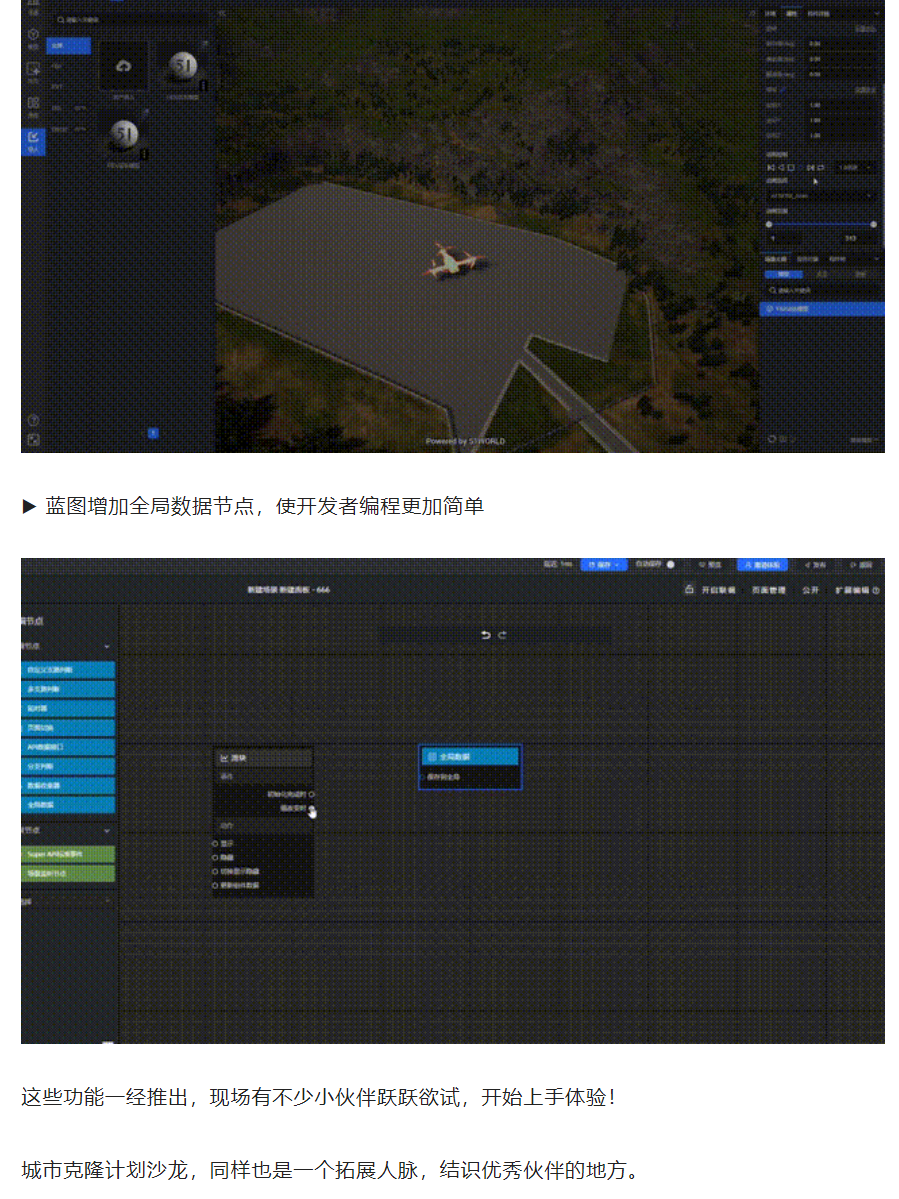Click the 发布 button
Screen dimensions: 899x1199
click(818, 565)
